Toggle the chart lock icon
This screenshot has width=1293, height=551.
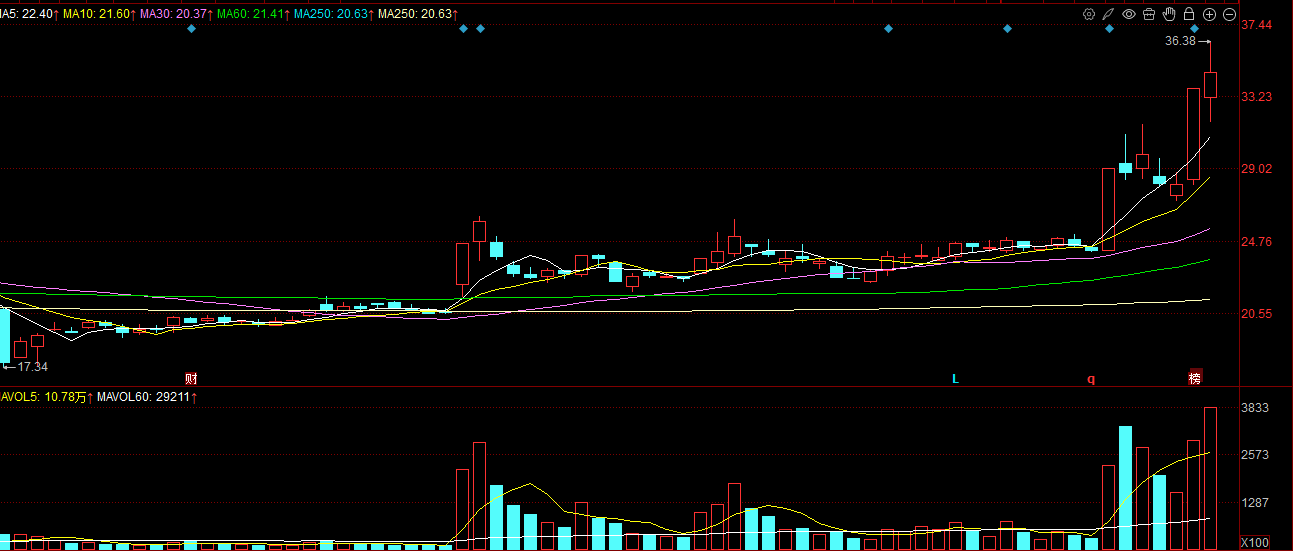pyautogui.click(x=1189, y=14)
